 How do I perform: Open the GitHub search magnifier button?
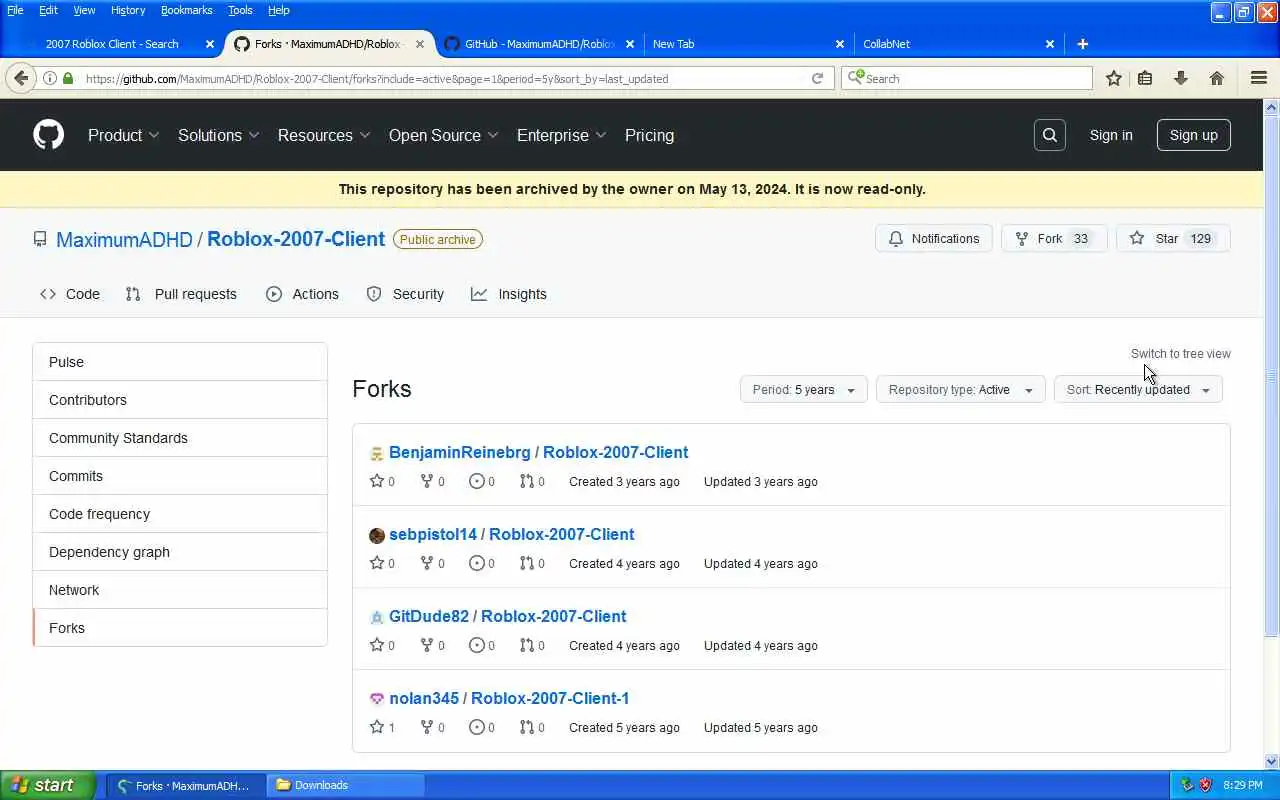1049,135
